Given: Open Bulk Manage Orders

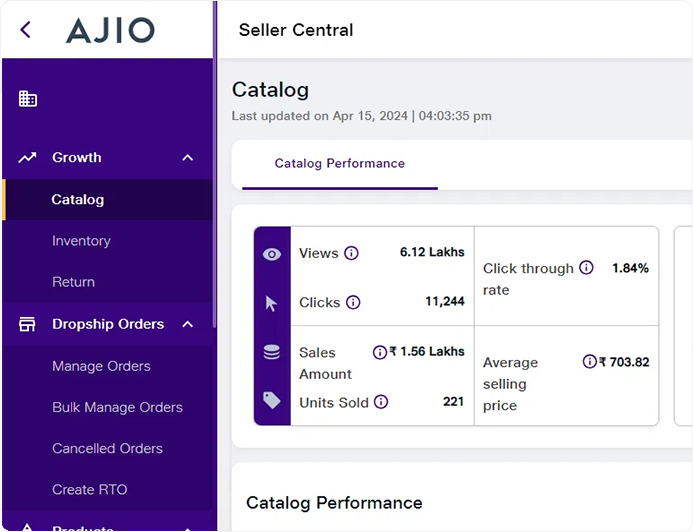Looking at the screenshot, I should [x=117, y=407].
